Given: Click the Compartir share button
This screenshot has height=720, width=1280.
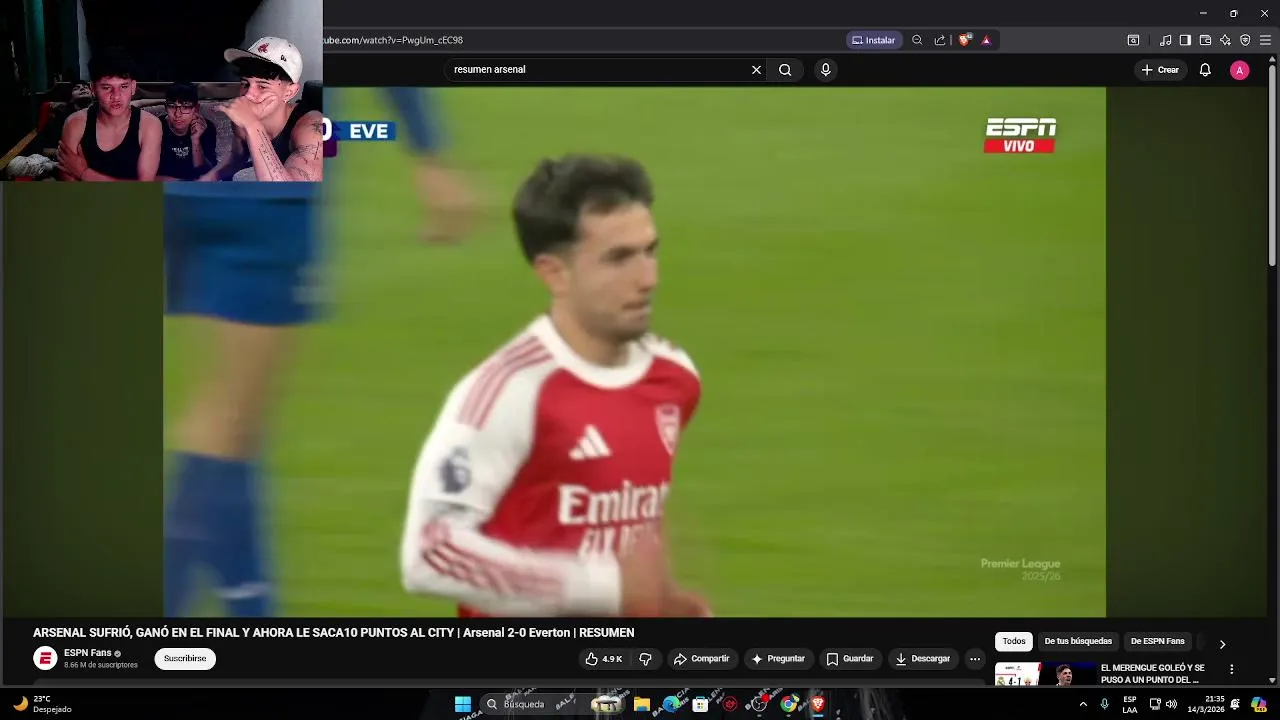Looking at the screenshot, I should point(702,659).
